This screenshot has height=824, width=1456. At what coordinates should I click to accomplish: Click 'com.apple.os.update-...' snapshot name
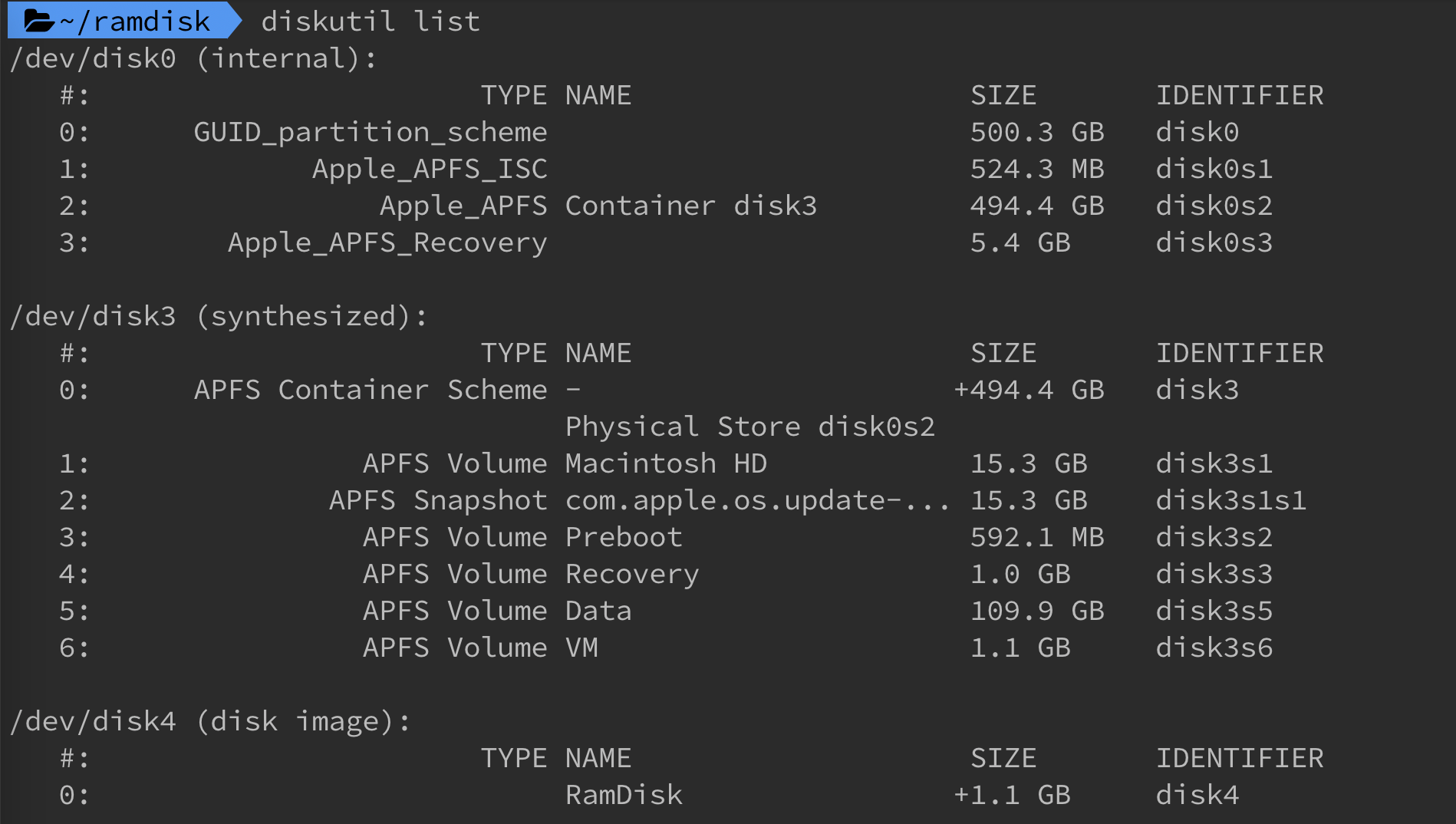pos(758,500)
